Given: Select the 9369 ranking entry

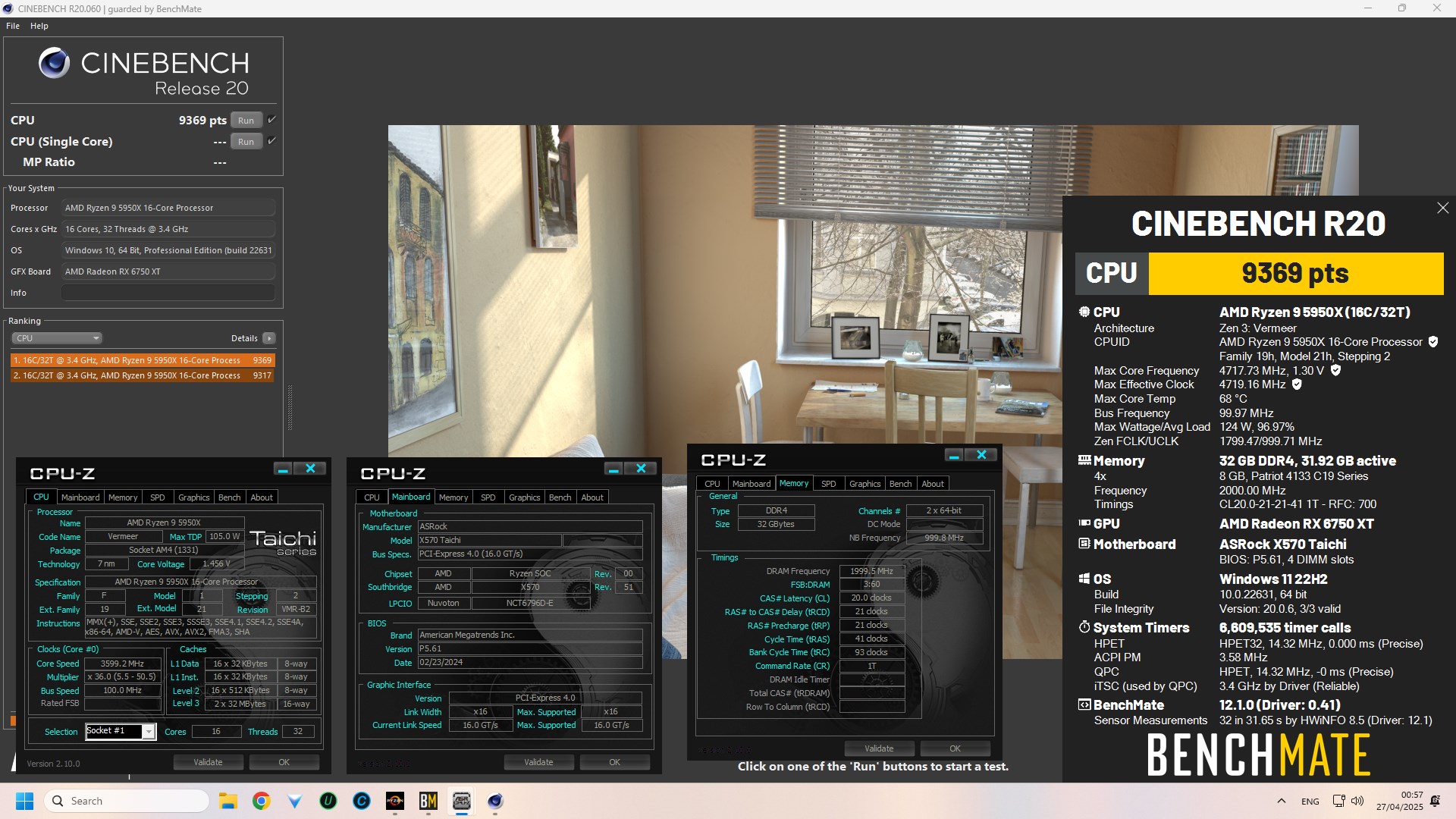Looking at the screenshot, I should (143, 360).
